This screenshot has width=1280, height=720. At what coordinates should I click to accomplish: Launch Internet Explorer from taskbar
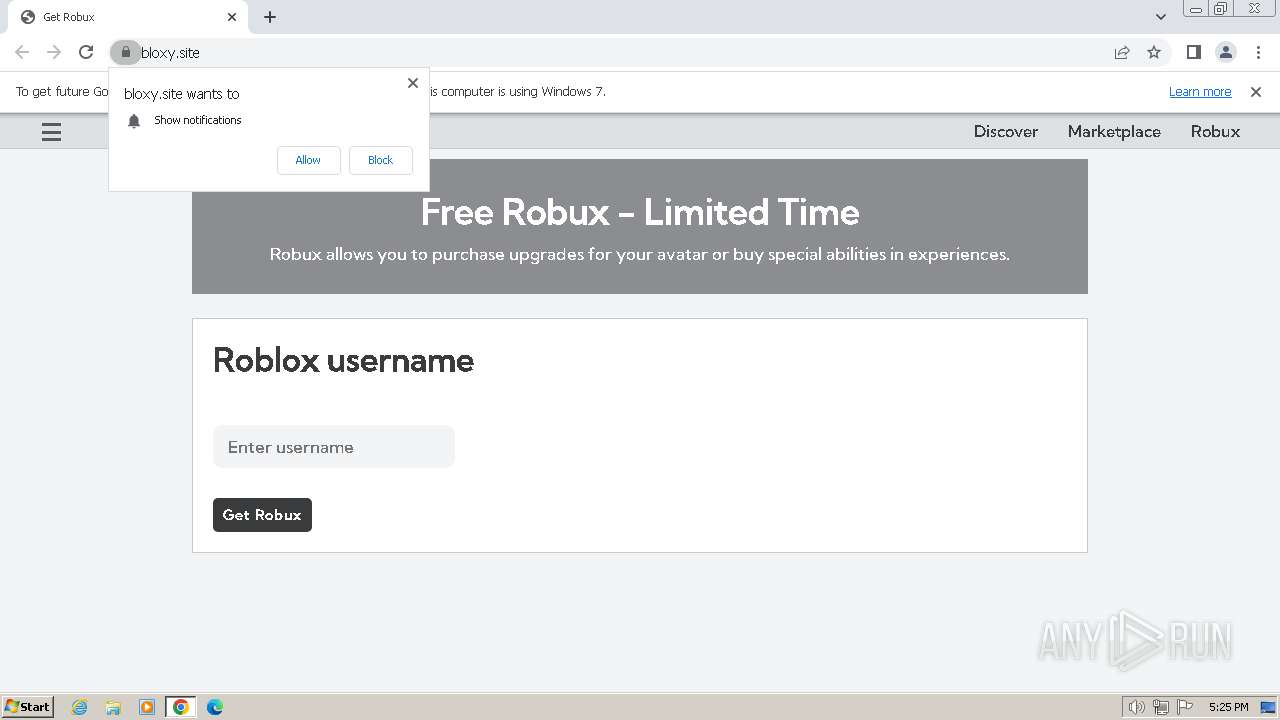pos(79,707)
